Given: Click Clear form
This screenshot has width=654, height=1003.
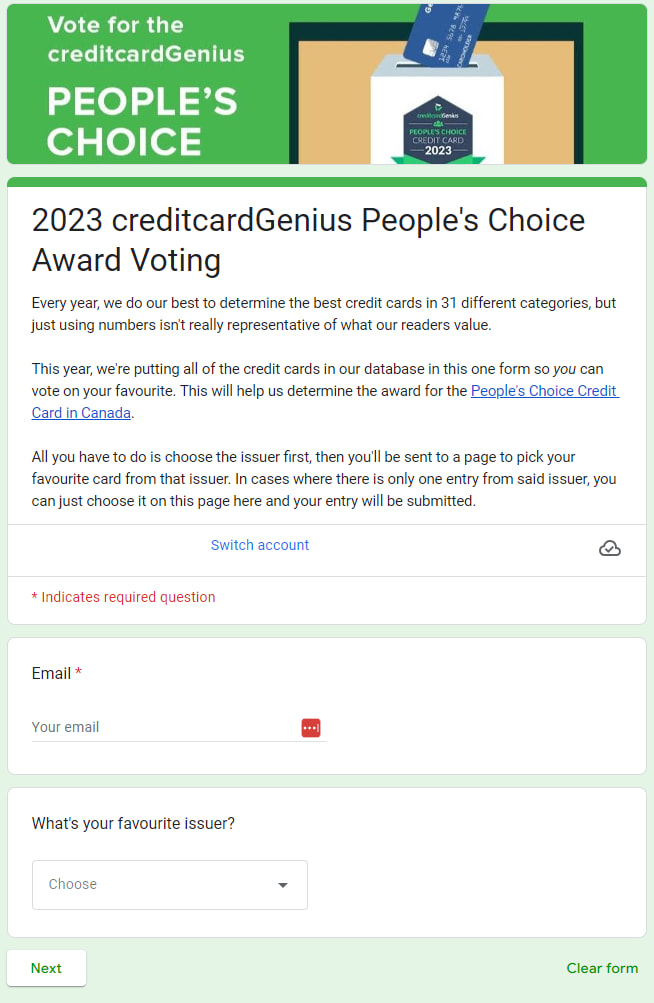Looking at the screenshot, I should (602, 967).
